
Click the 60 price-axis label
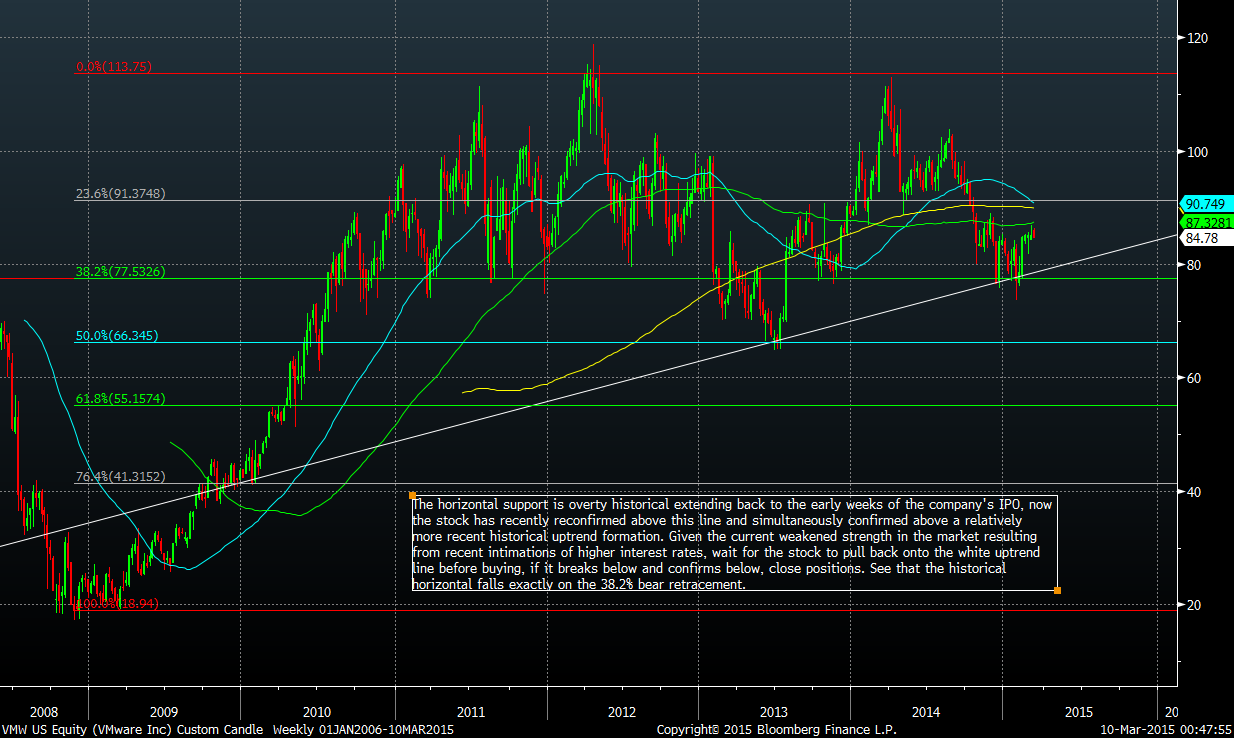[x=1195, y=378]
